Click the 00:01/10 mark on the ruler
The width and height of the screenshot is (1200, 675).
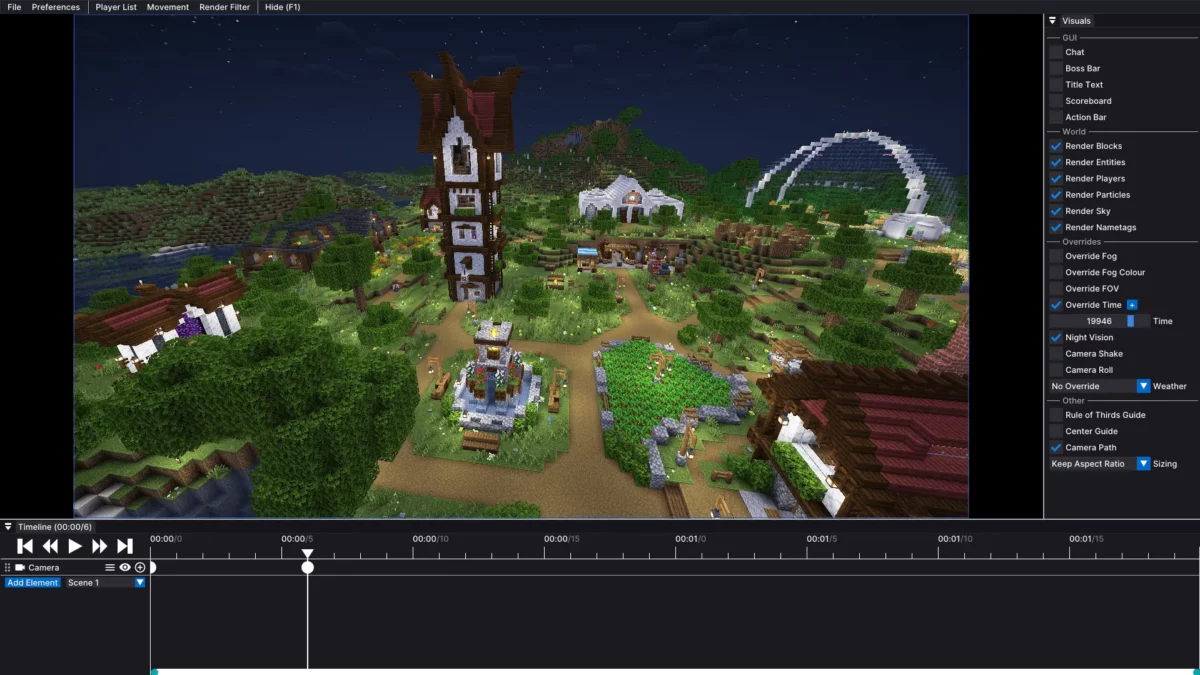(955, 539)
